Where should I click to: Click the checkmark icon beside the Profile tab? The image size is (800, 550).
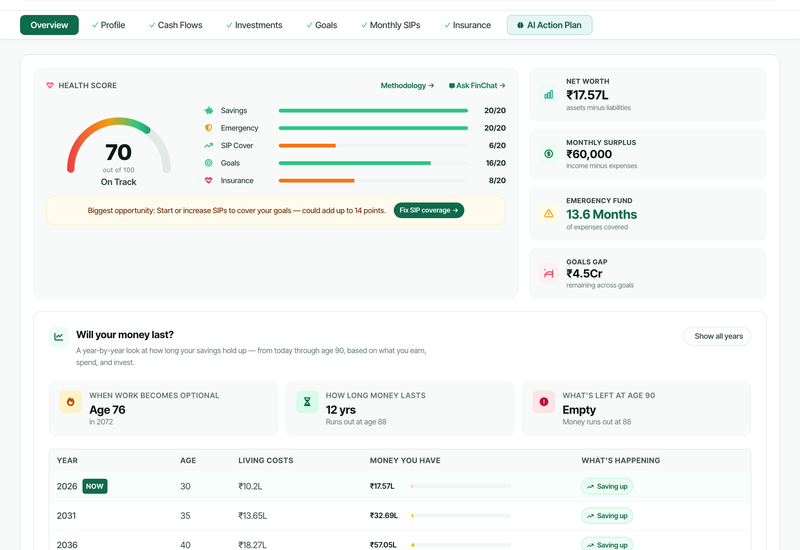(x=95, y=25)
